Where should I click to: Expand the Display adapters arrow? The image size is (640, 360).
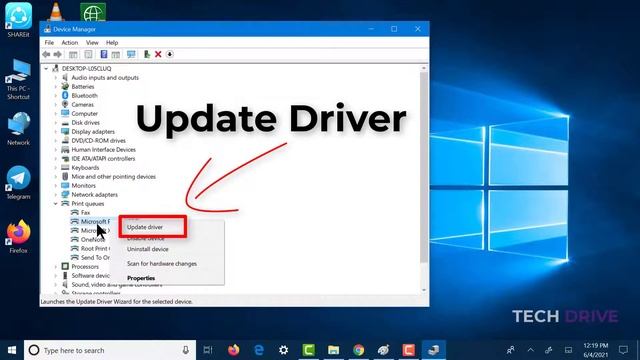[x=56, y=131]
